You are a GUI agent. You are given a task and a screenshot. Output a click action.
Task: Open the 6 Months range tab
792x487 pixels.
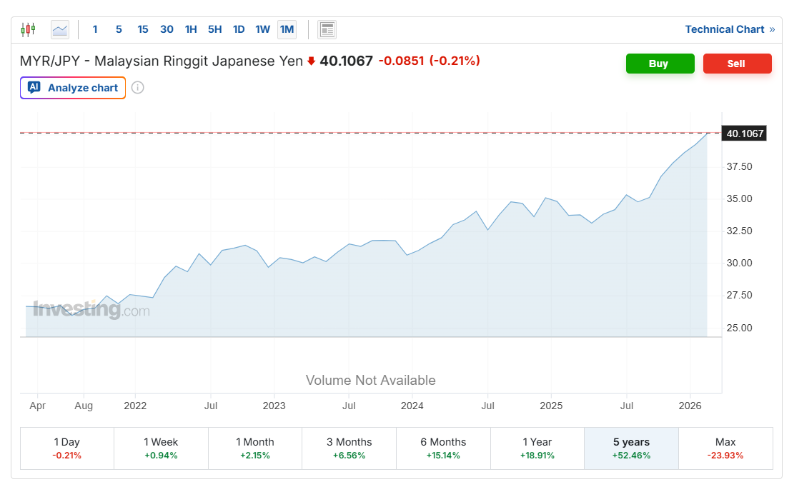(443, 448)
